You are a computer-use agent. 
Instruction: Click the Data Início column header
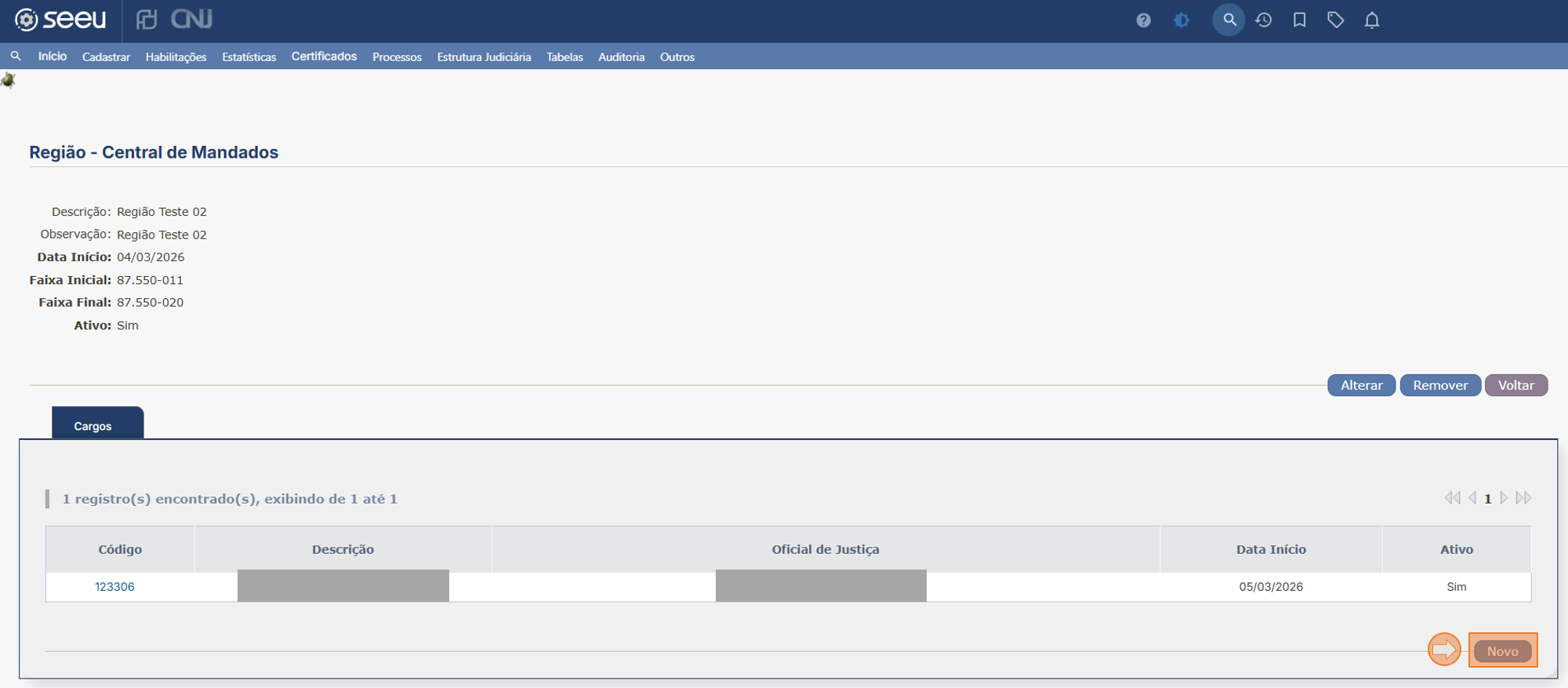click(1271, 549)
